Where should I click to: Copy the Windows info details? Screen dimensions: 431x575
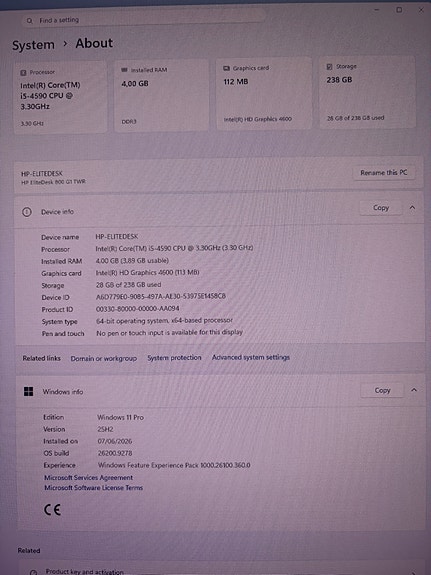pyautogui.click(x=382, y=391)
